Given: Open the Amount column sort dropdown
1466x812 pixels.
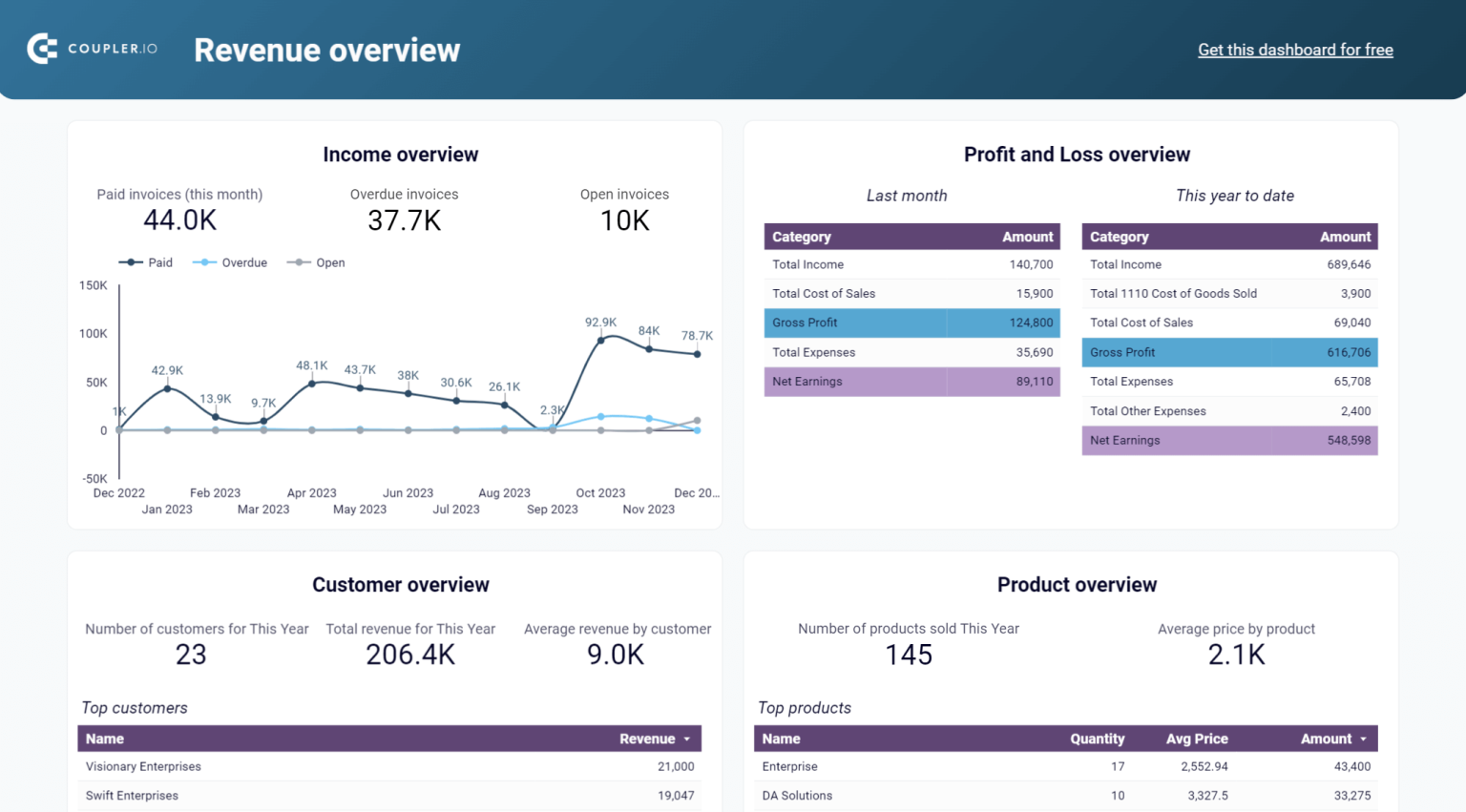Looking at the screenshot, I should point(1364,738).
